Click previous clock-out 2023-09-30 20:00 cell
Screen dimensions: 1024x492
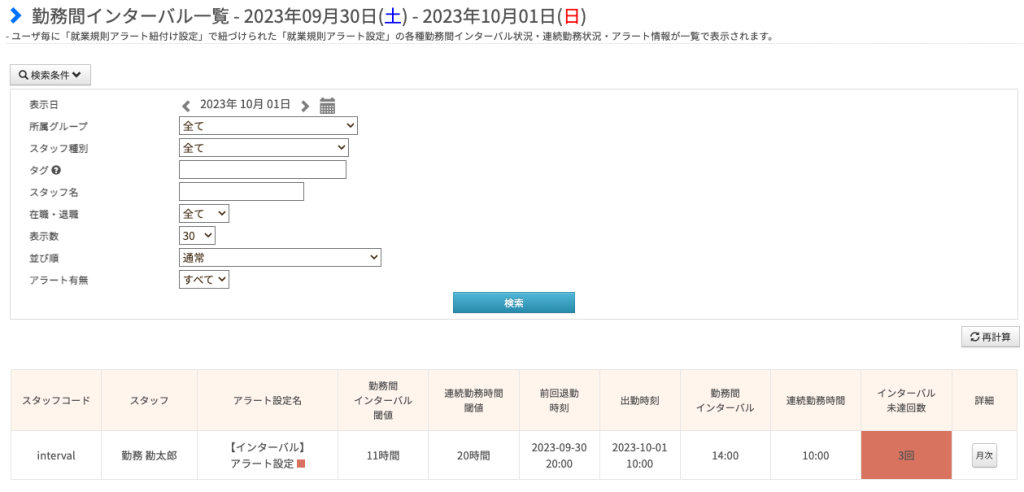tap(560, 455)
